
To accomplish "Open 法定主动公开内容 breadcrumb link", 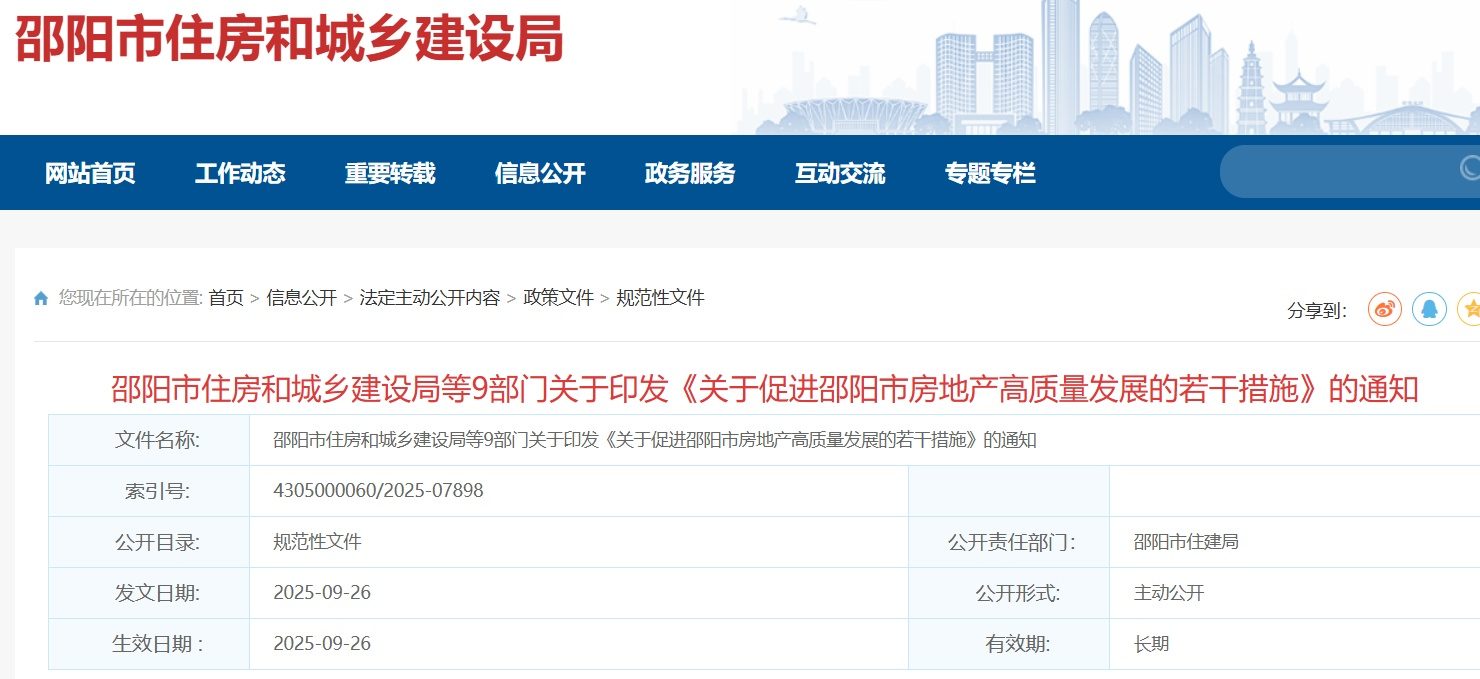I will tap(427, 297).
